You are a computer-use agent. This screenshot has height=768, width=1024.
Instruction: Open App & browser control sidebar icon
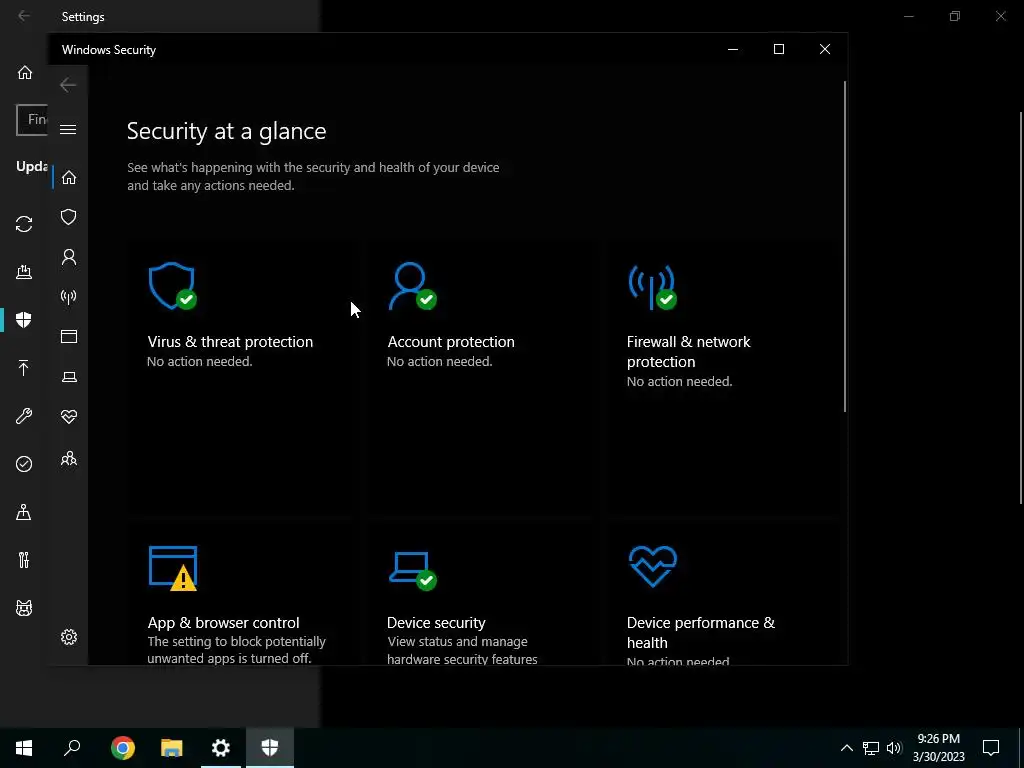click(x=69, y=336)
